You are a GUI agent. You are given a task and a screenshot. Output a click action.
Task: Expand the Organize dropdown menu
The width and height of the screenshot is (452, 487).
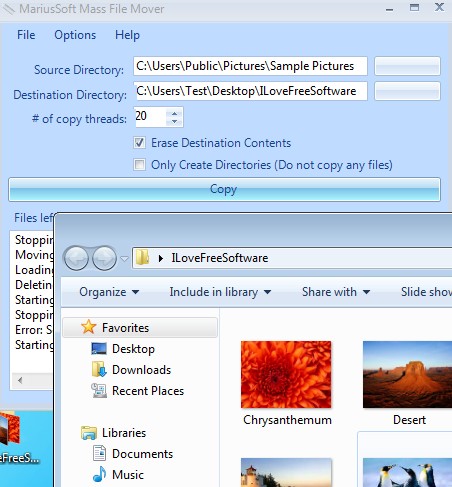[109, 292]
